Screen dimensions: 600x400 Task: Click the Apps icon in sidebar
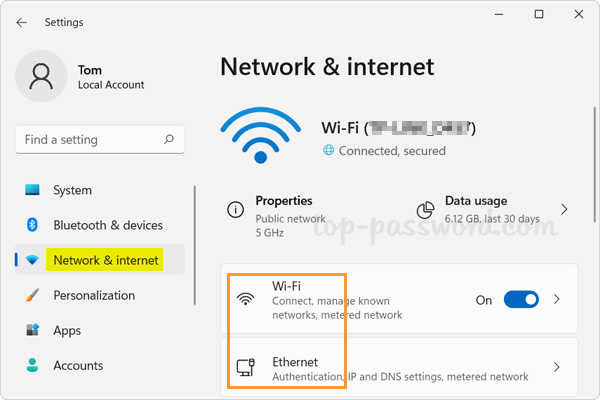point(32,330)
